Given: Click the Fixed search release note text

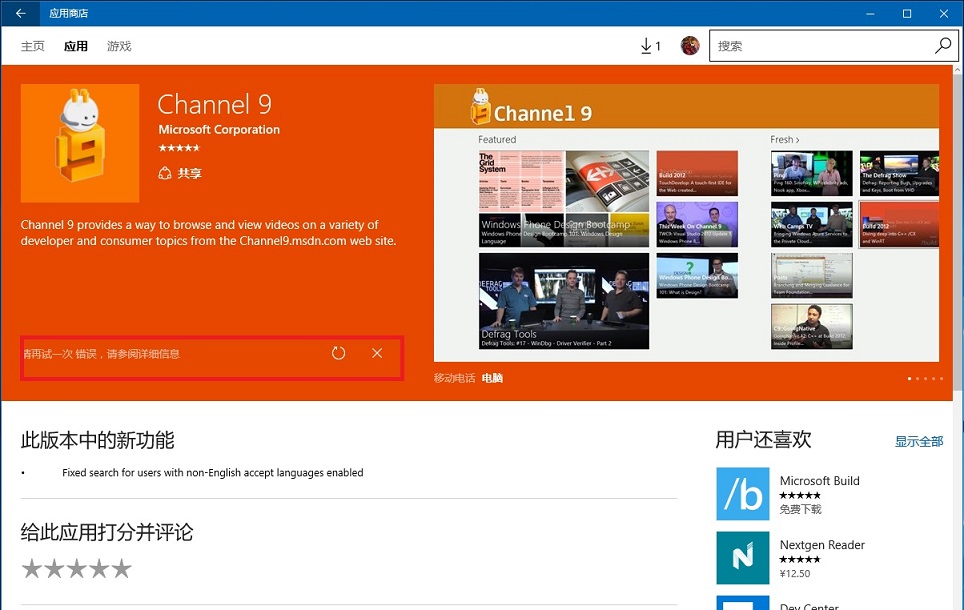Looking at the screenshot, I should 213,472.
